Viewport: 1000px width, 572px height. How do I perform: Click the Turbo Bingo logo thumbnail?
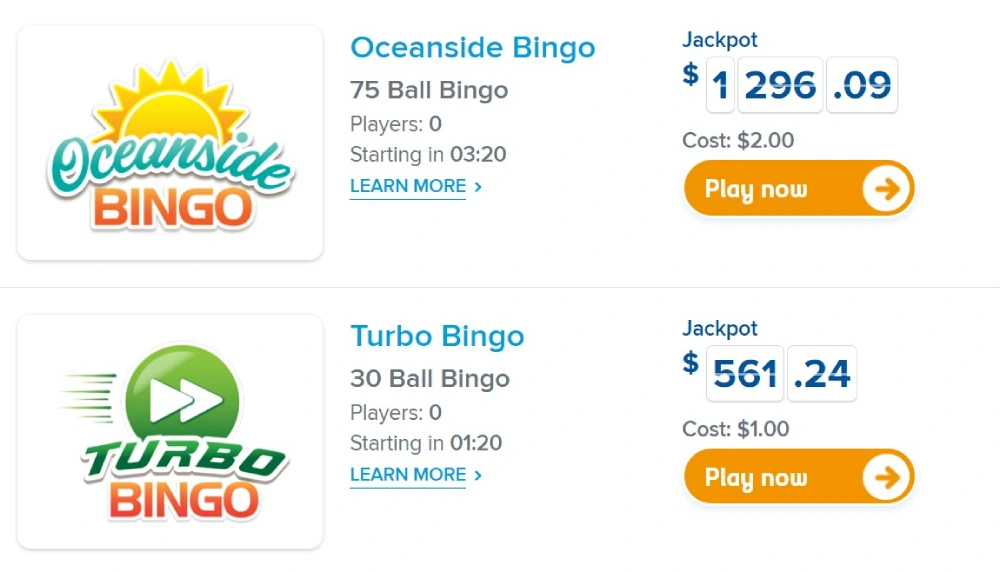pos(170,432)
